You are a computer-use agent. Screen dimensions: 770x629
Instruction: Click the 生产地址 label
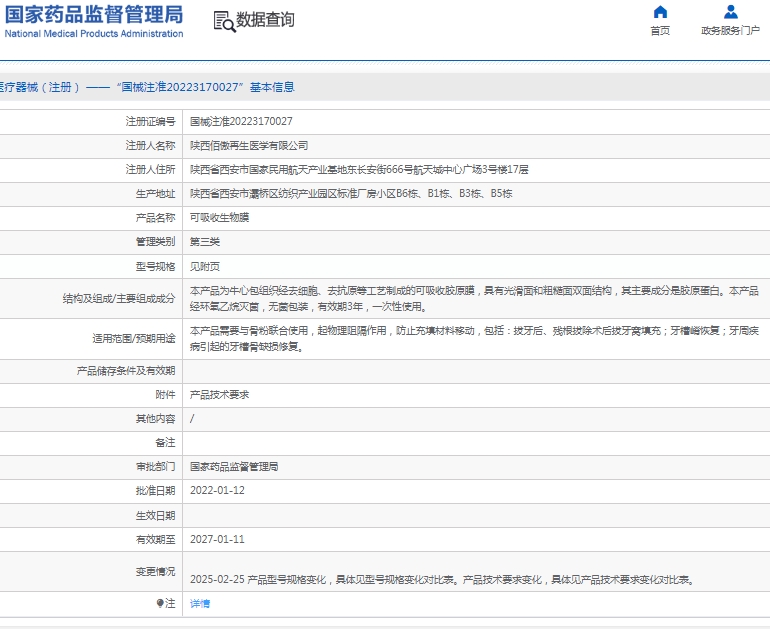tap(155, 193)
